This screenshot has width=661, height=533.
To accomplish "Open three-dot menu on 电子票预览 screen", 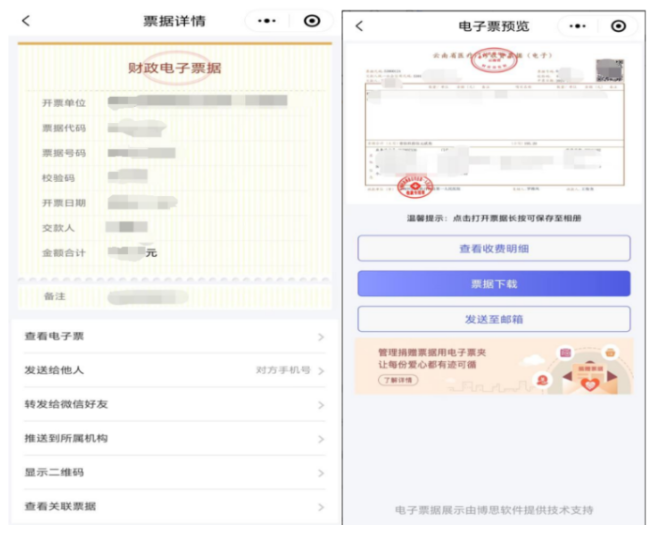I will (x=577, y=26).
